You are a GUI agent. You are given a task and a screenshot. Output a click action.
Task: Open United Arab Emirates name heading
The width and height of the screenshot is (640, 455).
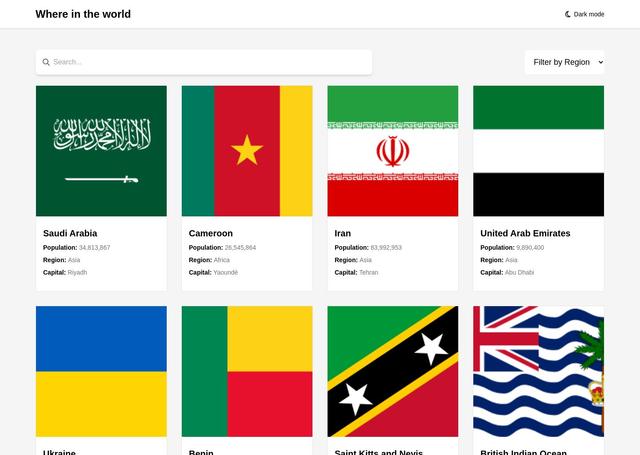[x=525, y=233]
